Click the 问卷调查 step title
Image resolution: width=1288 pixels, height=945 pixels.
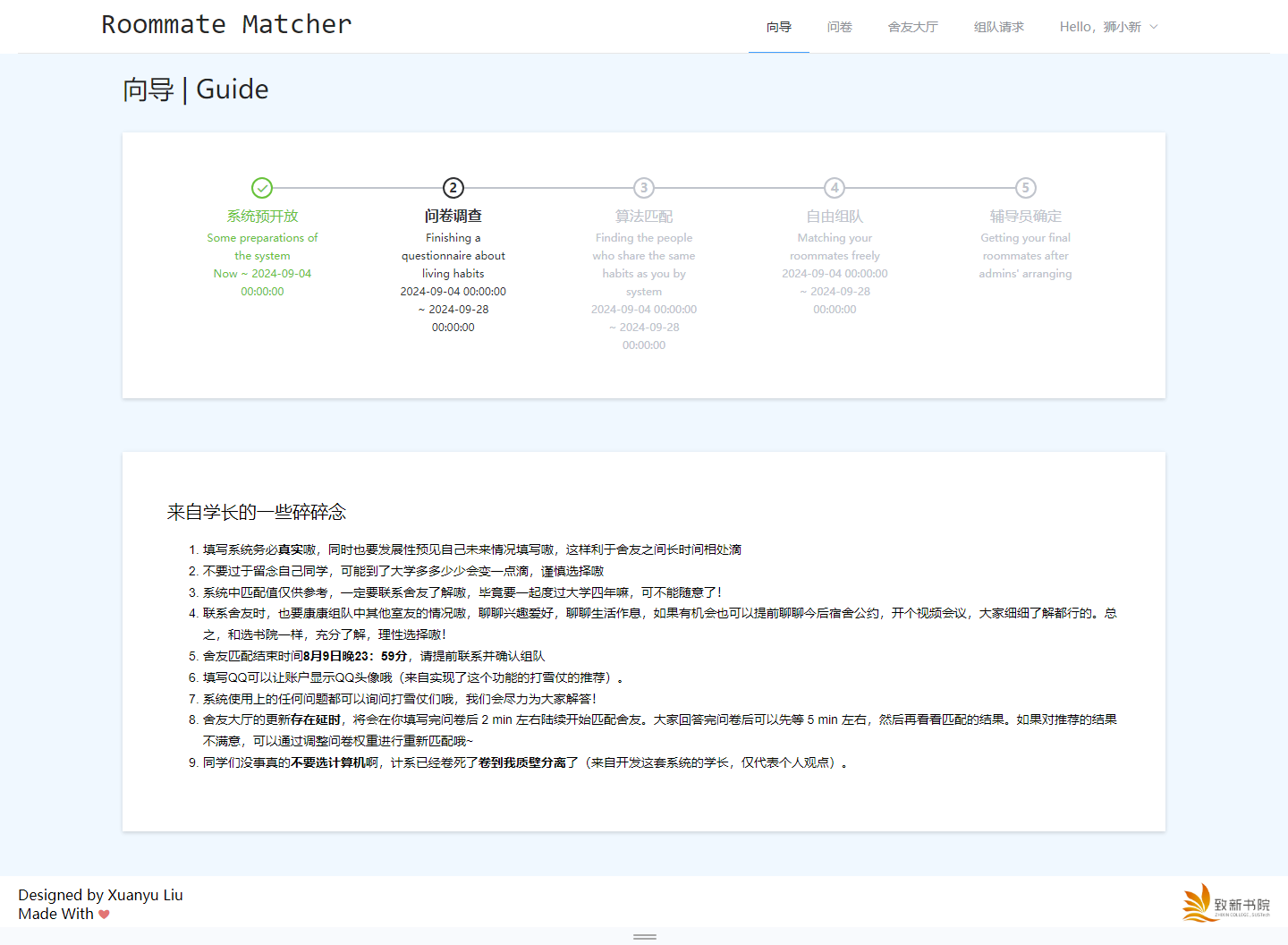pyautogui.click(x=453, y=216)
